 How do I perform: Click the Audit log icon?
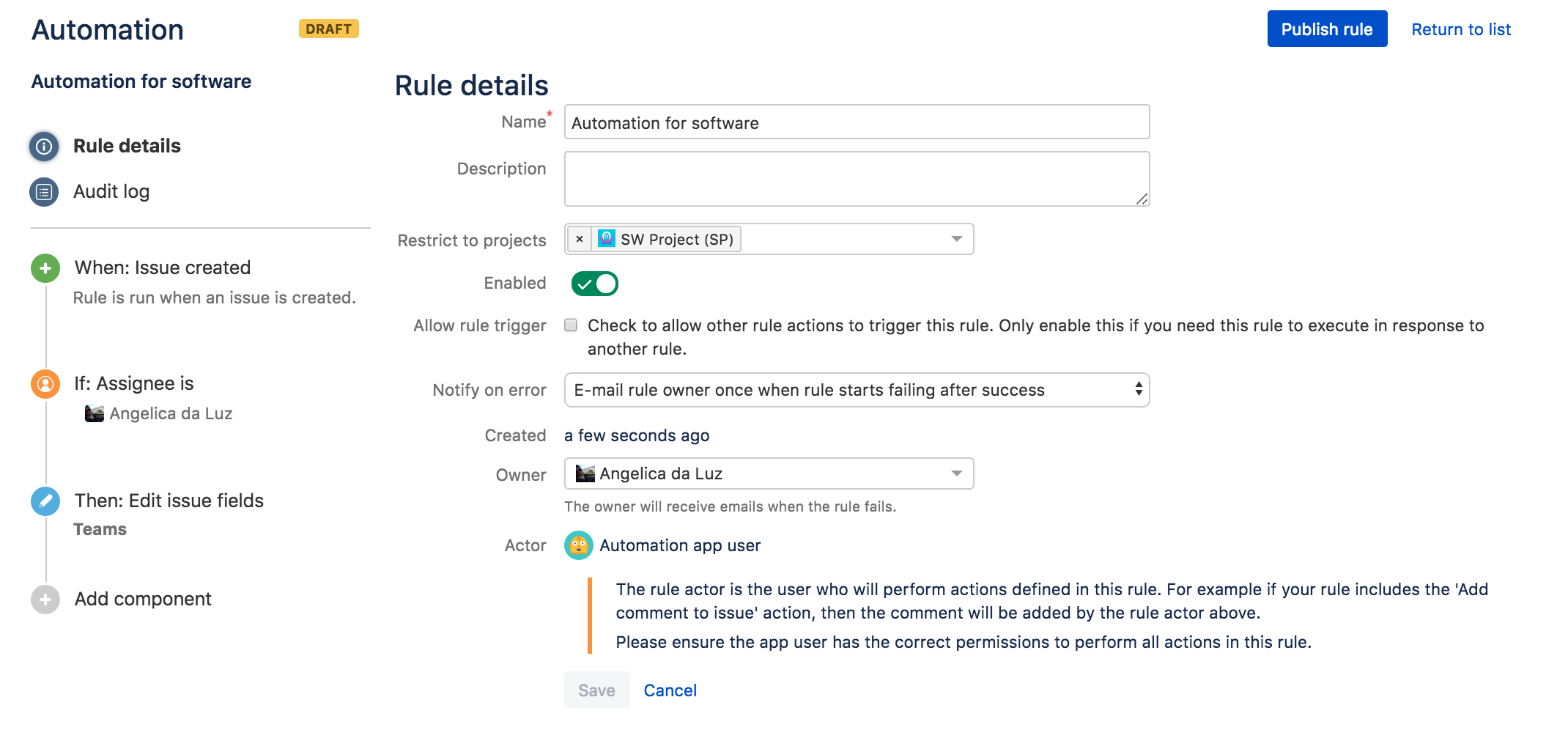(x=44, y=191)
